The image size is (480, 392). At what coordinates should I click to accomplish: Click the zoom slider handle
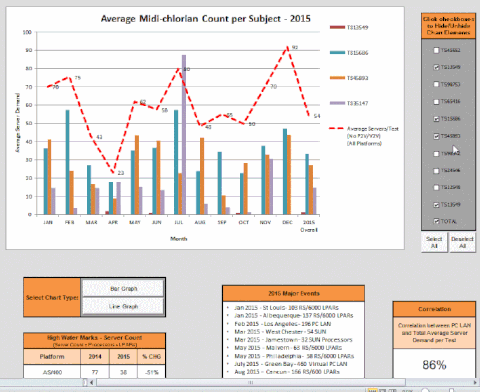point(451,390)
